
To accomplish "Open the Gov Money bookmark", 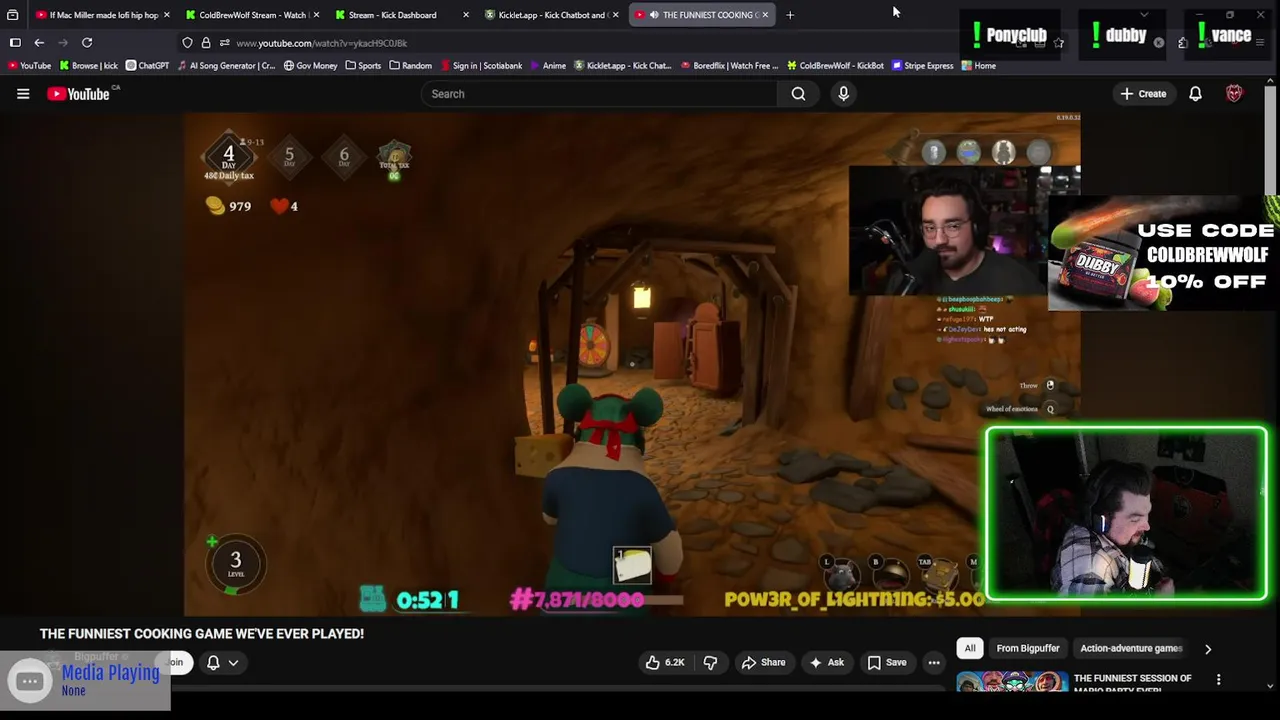I will click(310, 66).
